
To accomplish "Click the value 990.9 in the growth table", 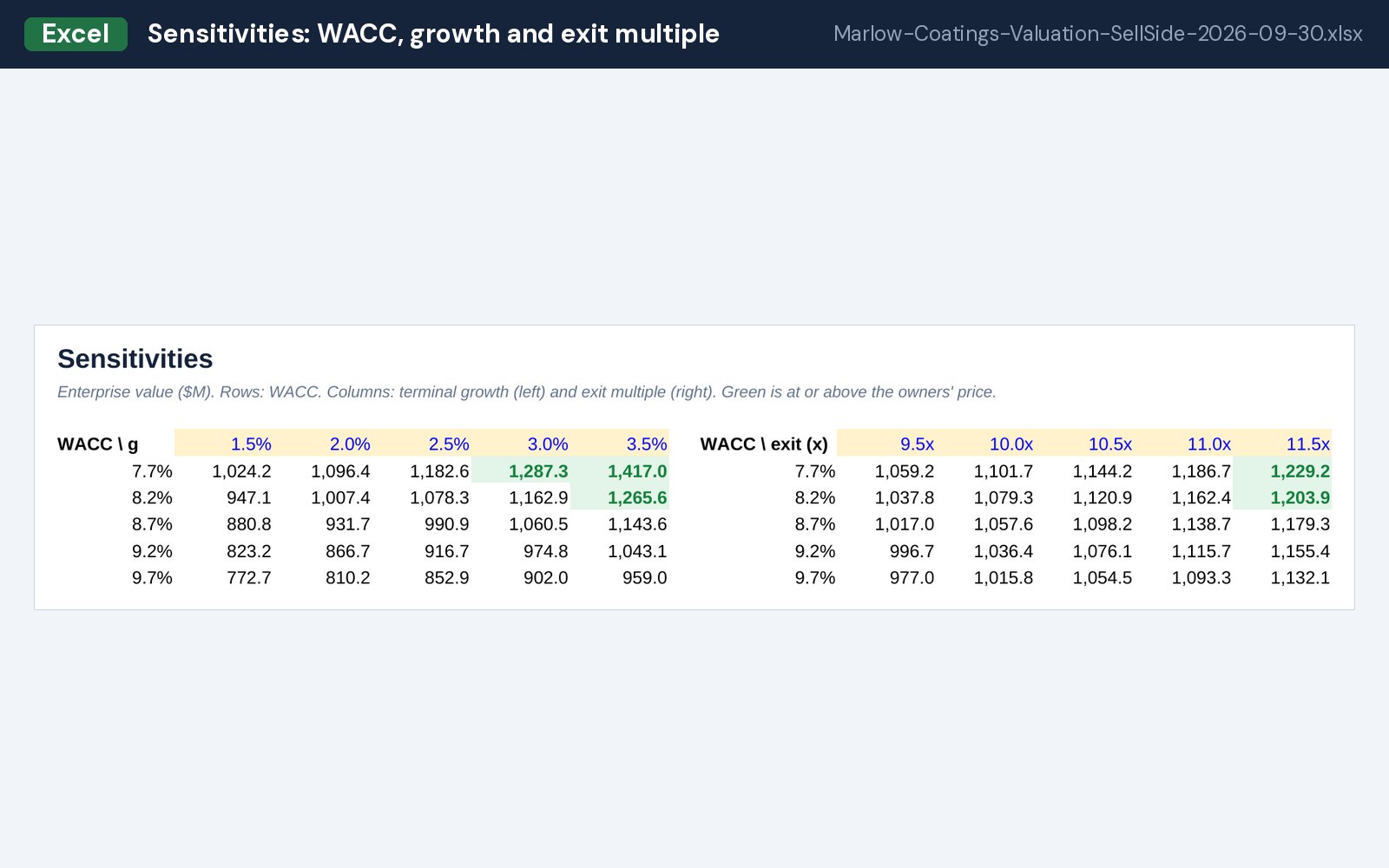I will 447,524.
